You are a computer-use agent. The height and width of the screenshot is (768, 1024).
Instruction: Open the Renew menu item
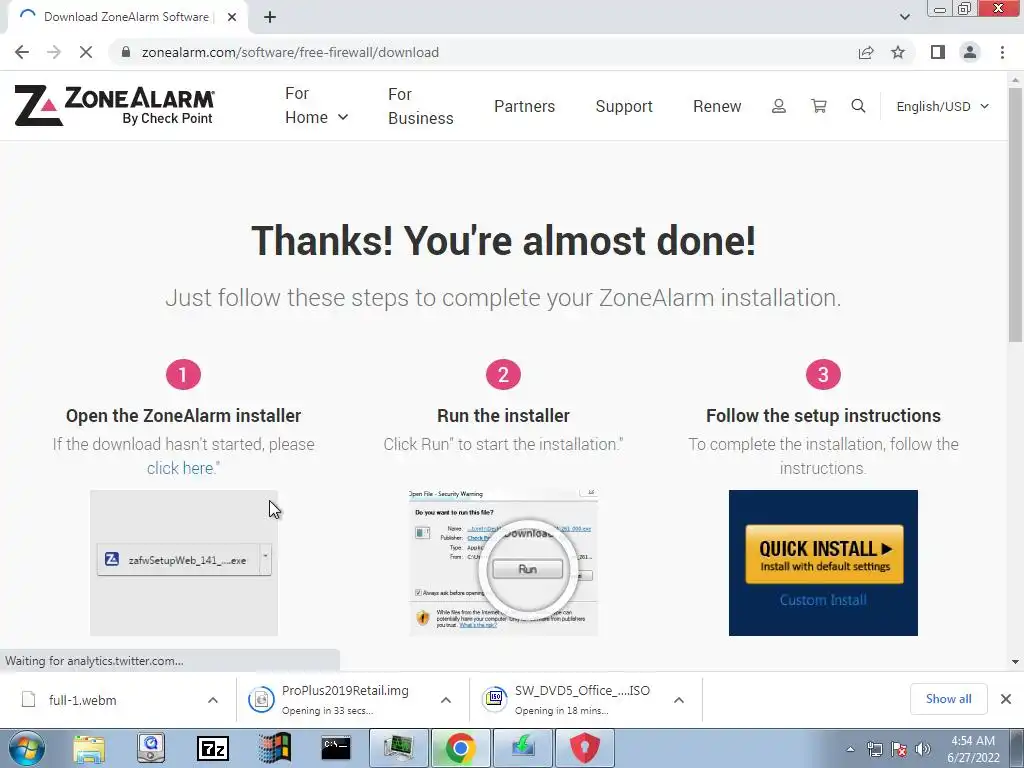[717, 106]
